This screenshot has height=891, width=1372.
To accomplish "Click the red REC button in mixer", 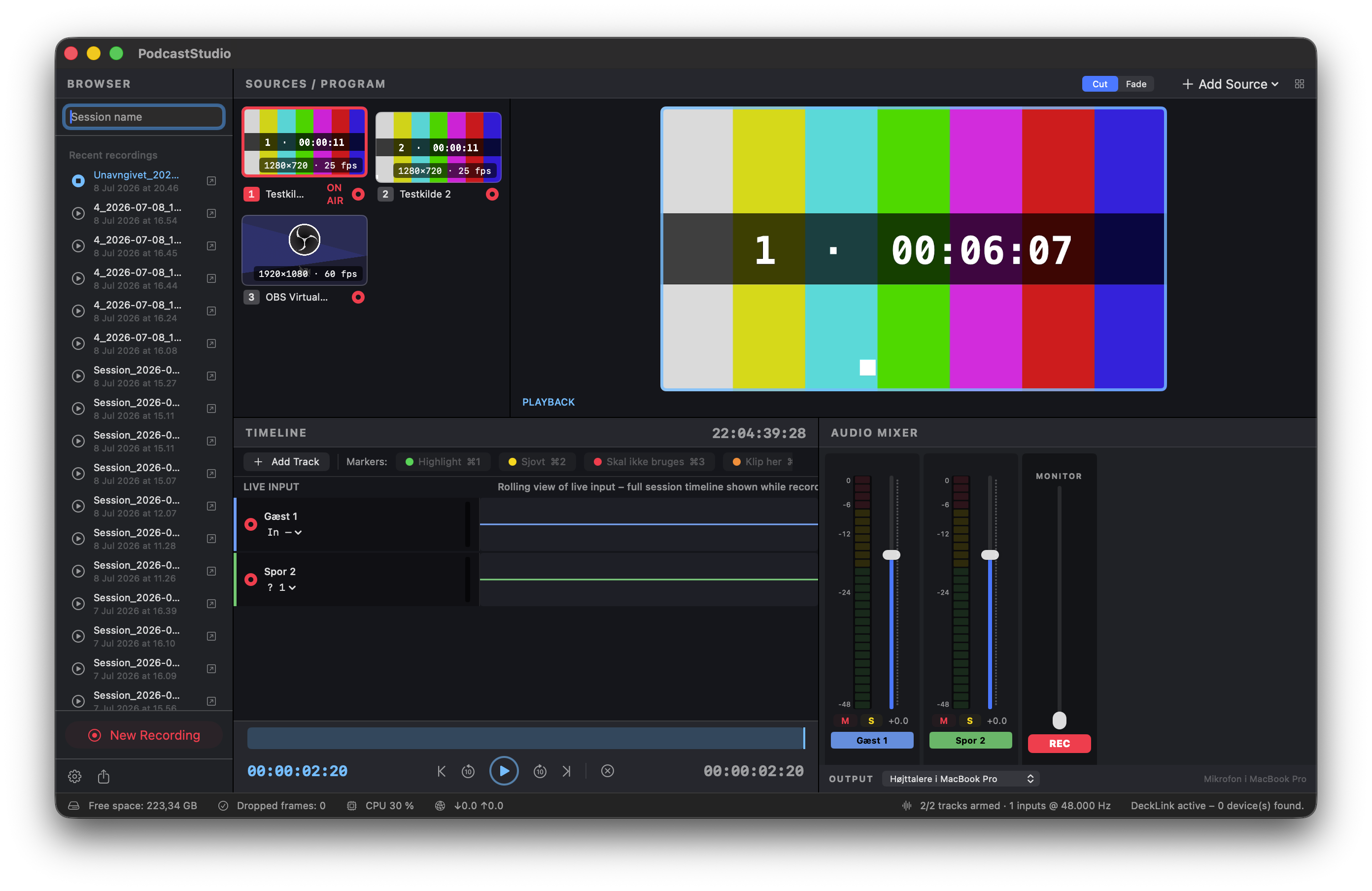I will (x=1059, y=744).
